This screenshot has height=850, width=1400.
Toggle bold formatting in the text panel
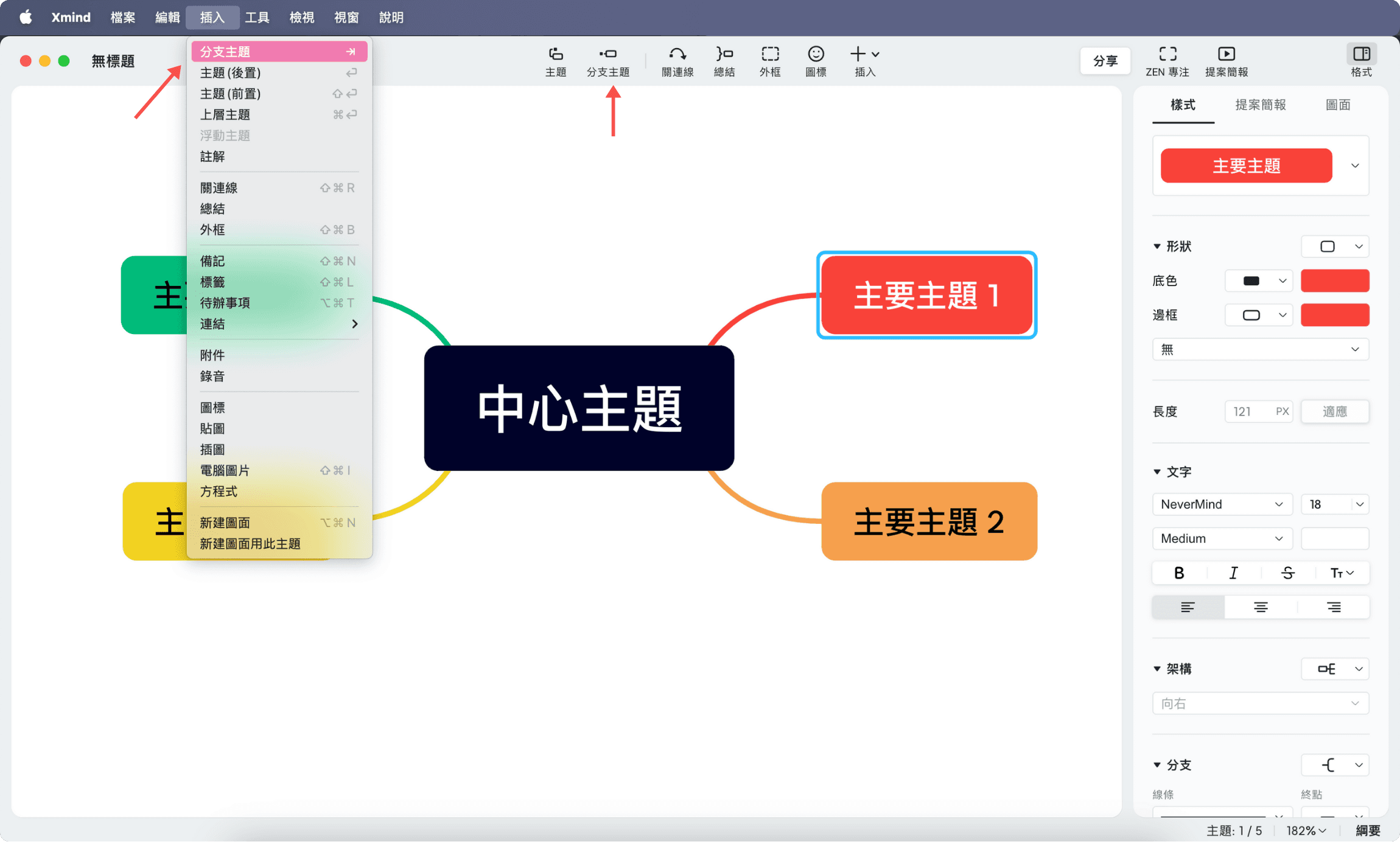point(1178,573)
